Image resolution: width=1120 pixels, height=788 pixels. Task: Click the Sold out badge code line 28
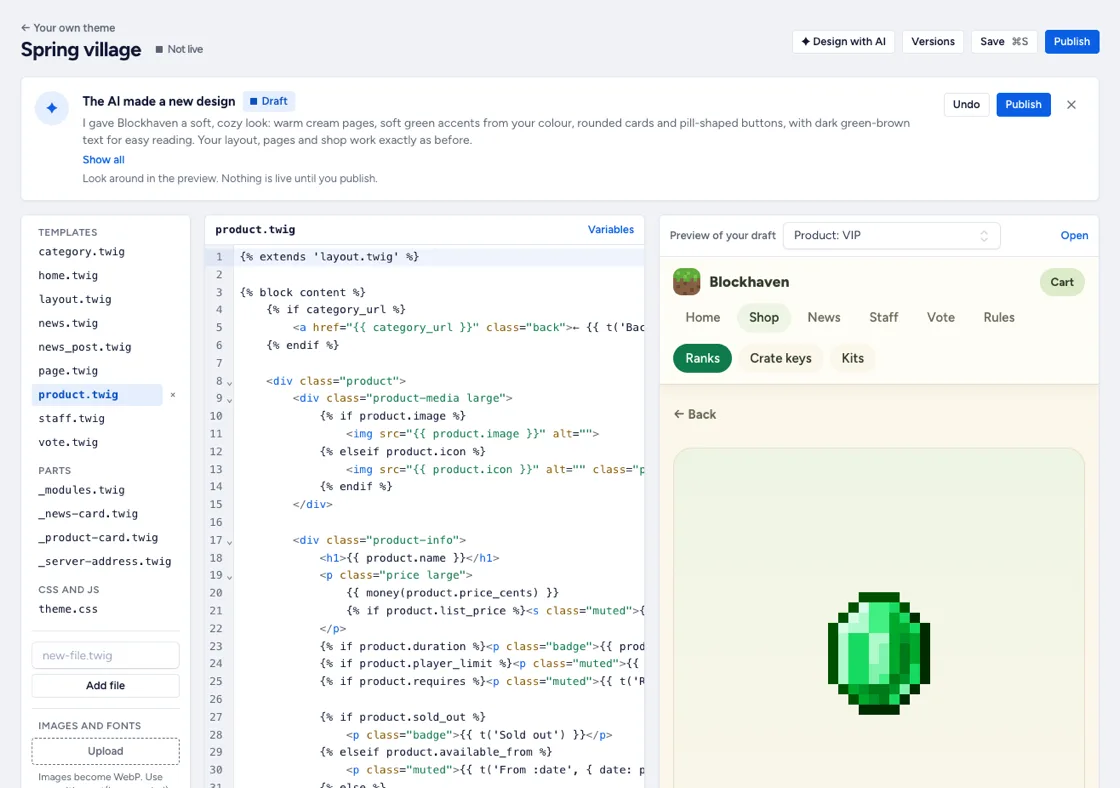479,734
